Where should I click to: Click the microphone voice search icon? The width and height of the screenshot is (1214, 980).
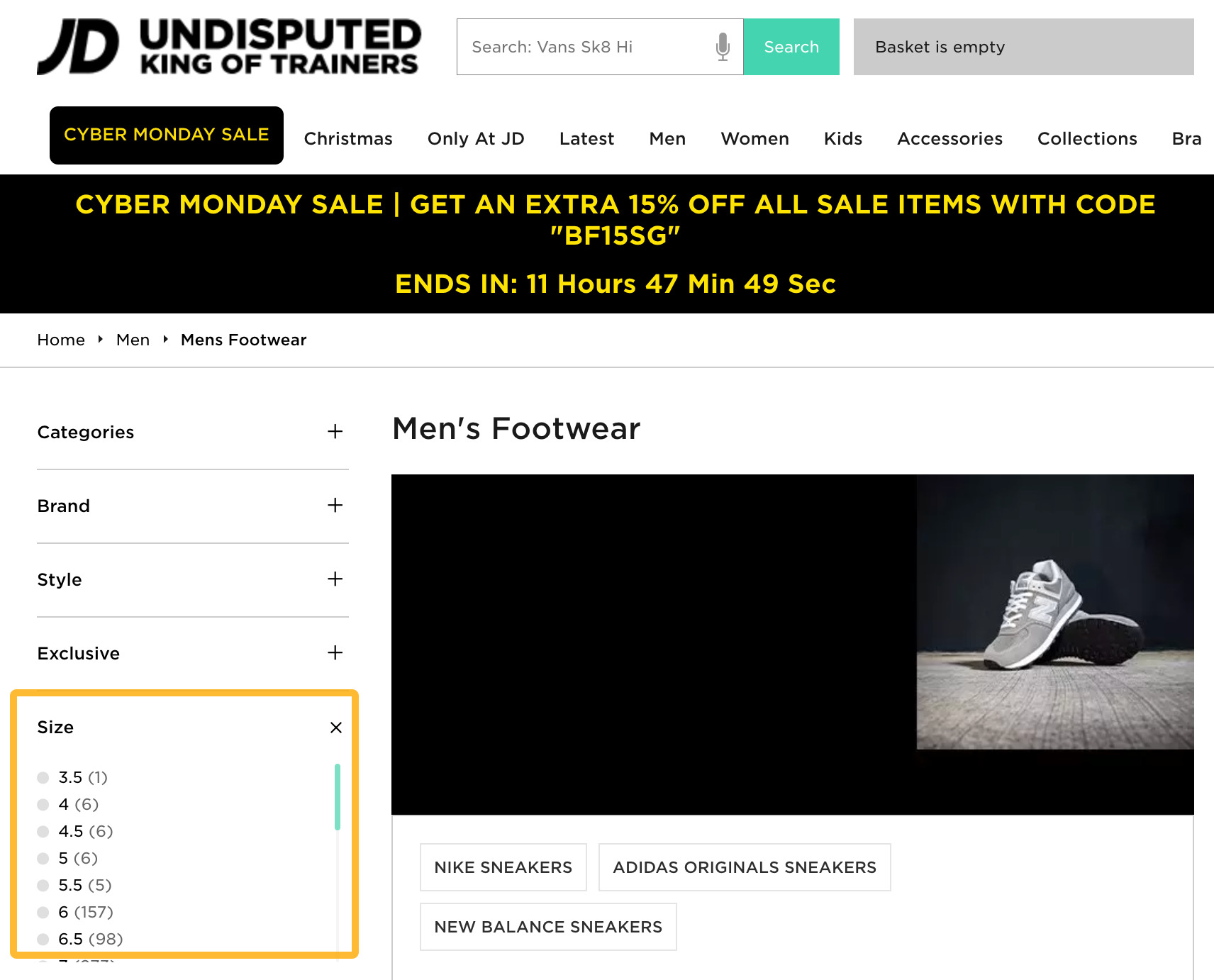tap(722, 47)
